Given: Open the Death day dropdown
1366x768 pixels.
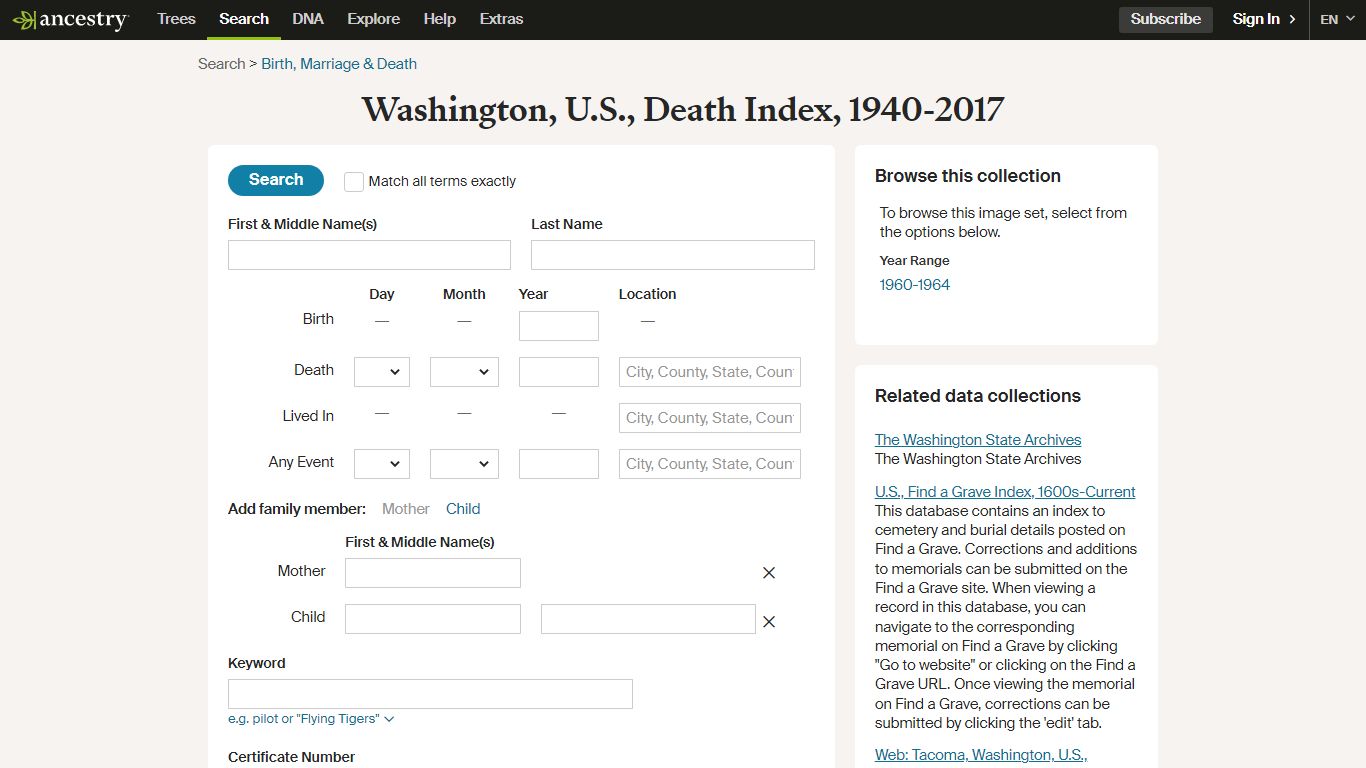Looking at the screenshot, I should [x=382, y=372].
